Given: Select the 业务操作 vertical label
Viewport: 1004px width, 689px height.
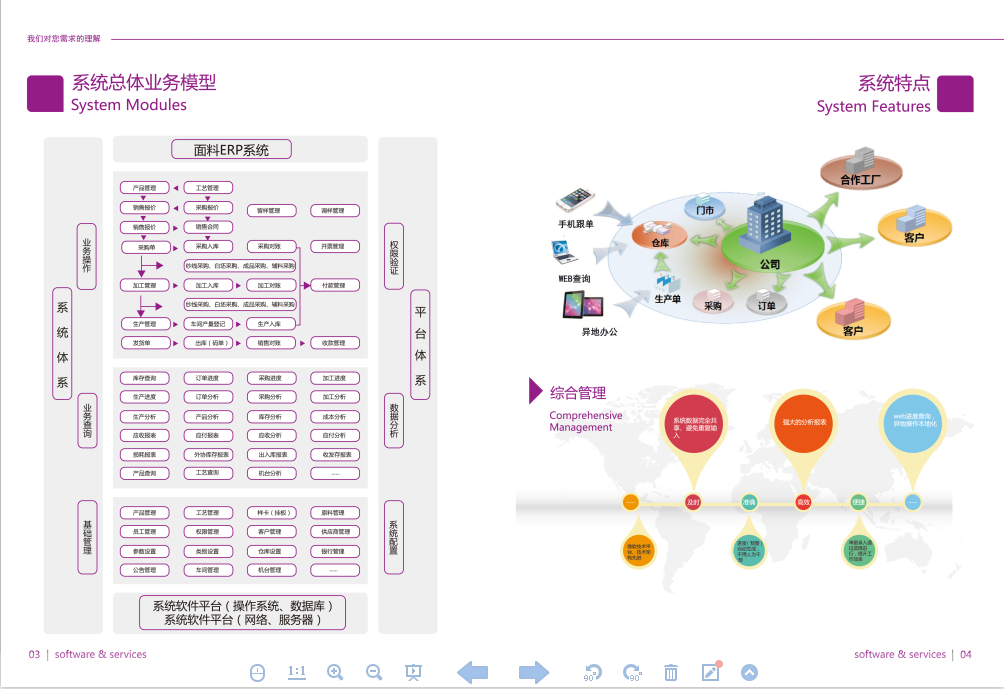Looking at the screenshot, I should pyautogui.click(x=87, y=256).
